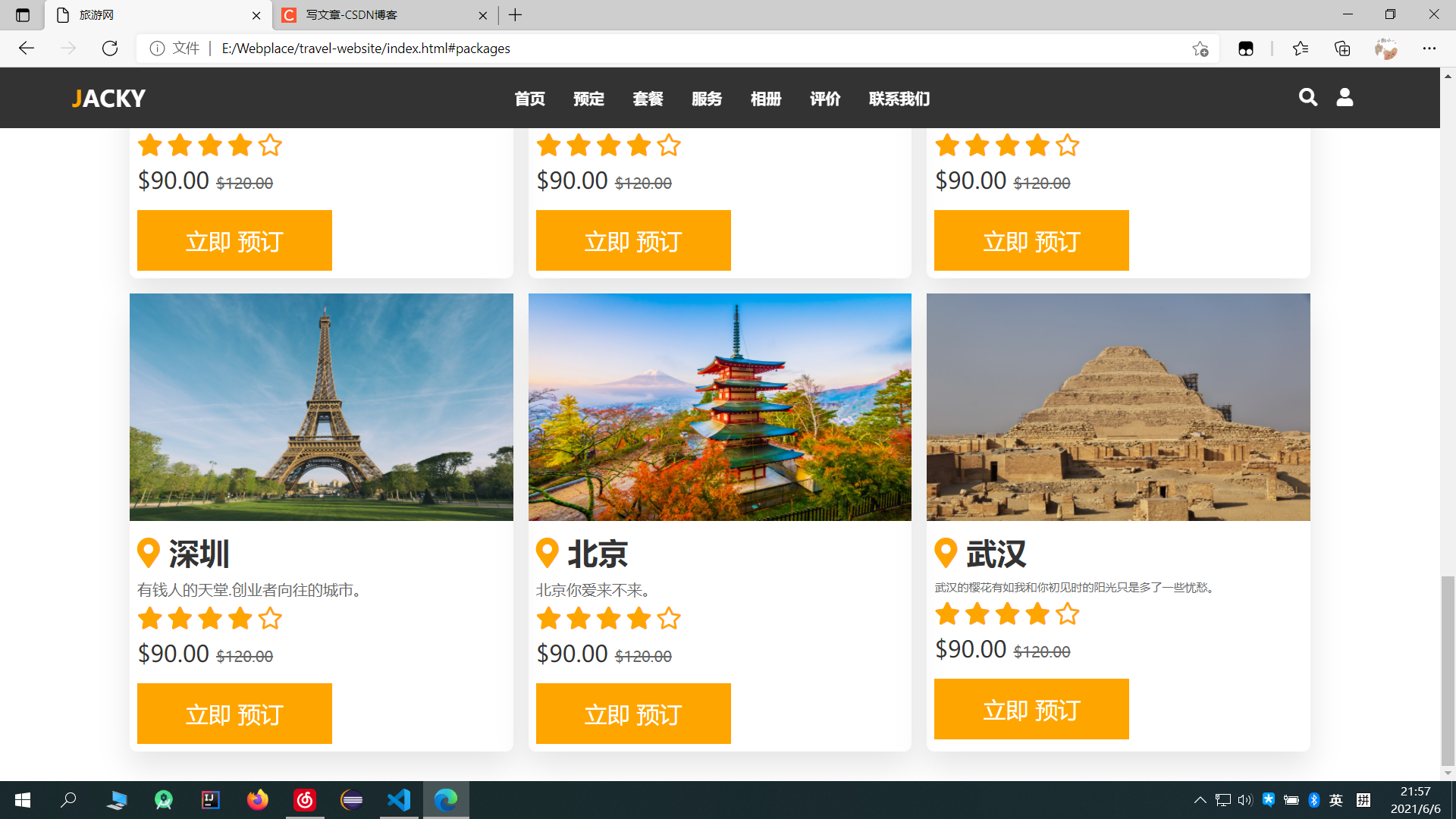Launch Firefox from the taskbar
The image size is (1456, 819).
[258, 799]
